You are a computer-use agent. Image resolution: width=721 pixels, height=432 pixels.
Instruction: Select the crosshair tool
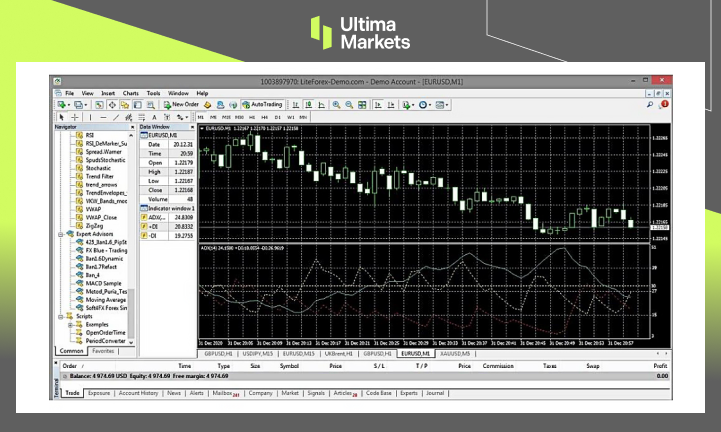(x=74, y=117)
